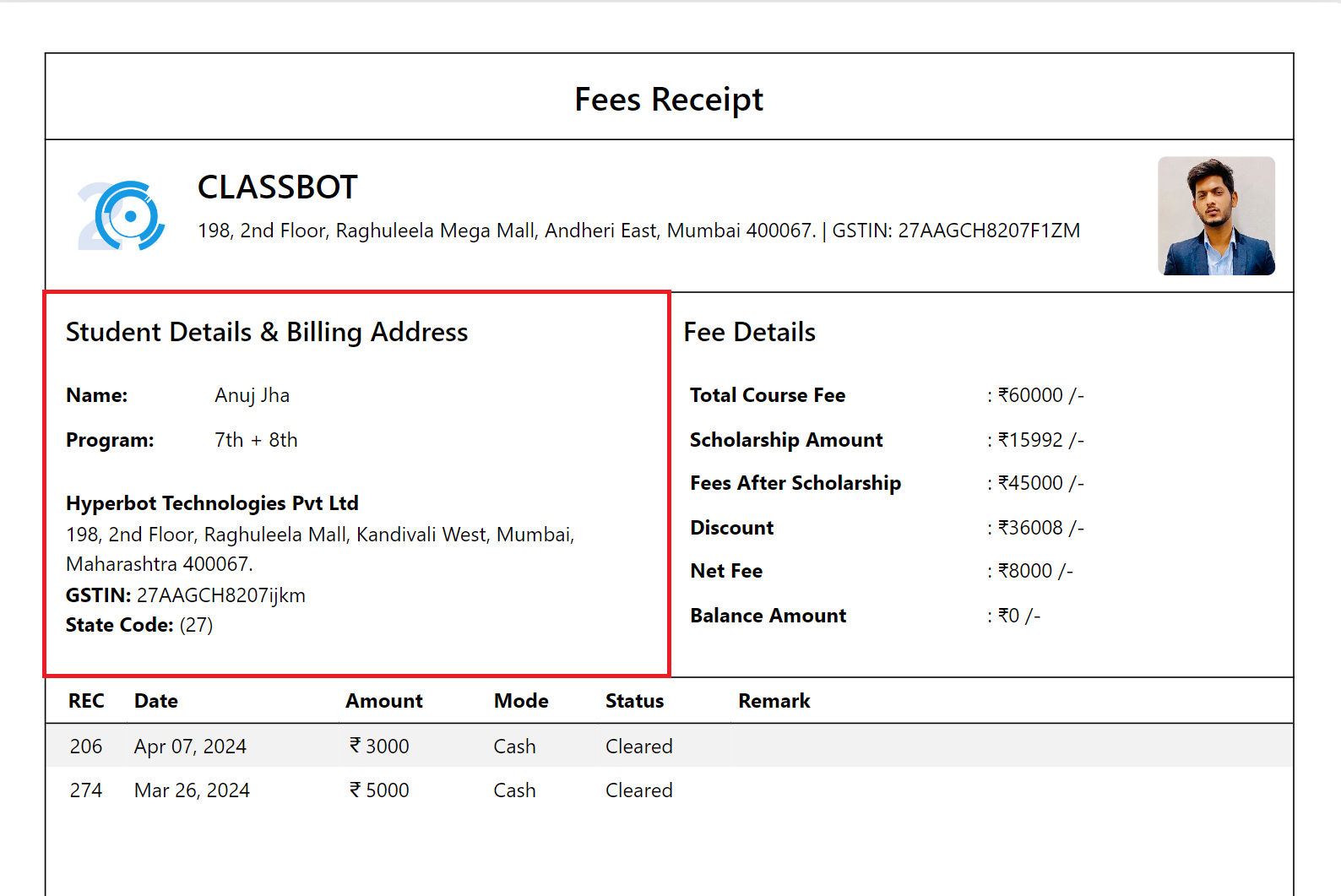Click Cash mode in receipt 206 row

pyautogui.click(x=514, y=747)
